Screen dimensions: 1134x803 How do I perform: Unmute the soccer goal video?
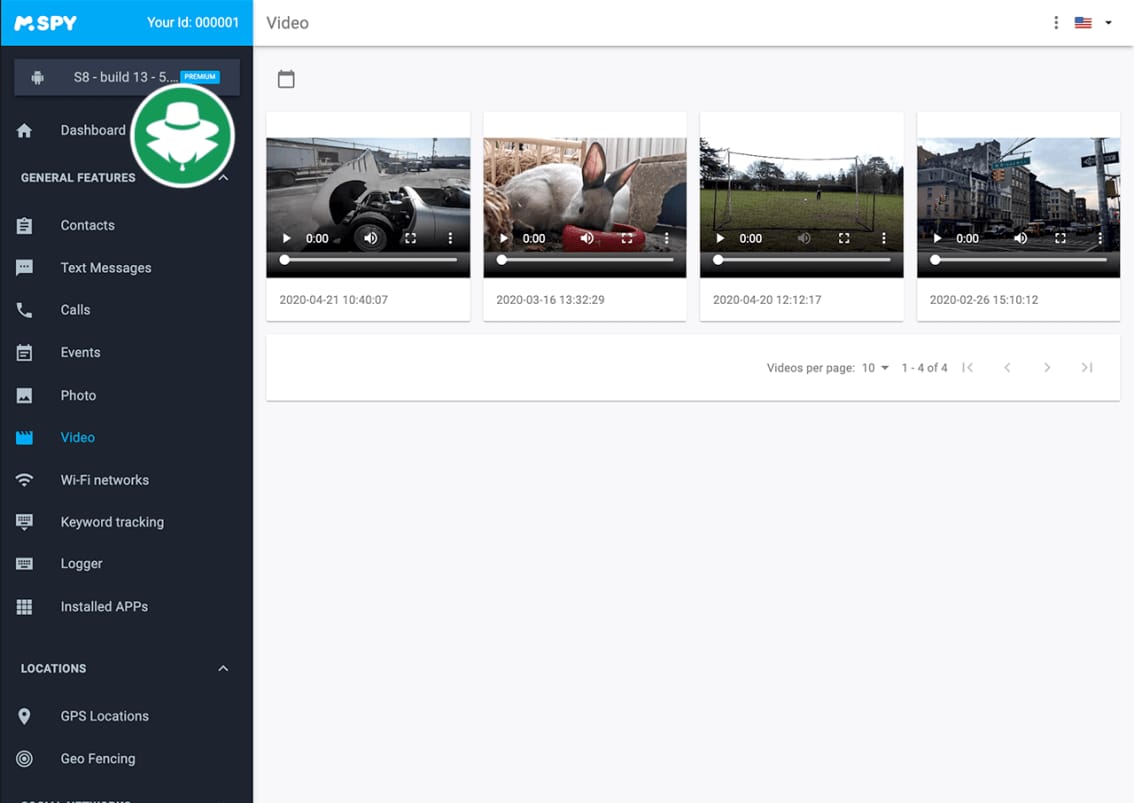coord(804,238)
